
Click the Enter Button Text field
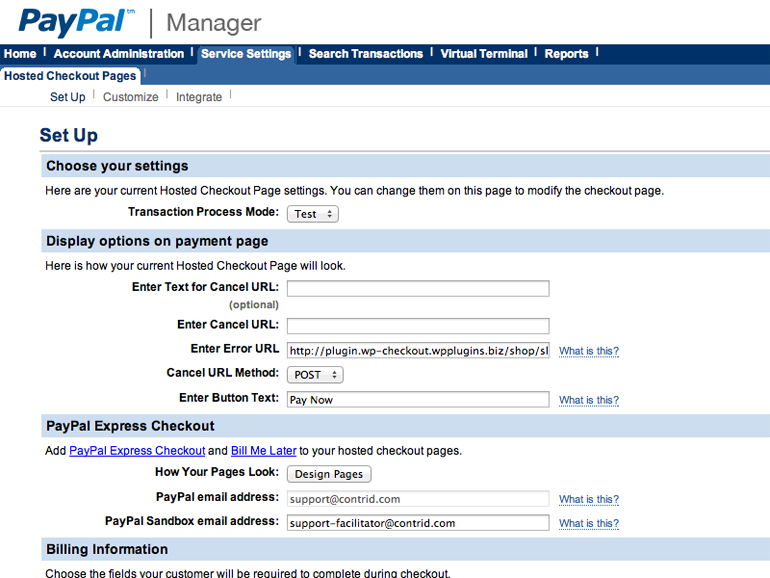tap(418, 400)
